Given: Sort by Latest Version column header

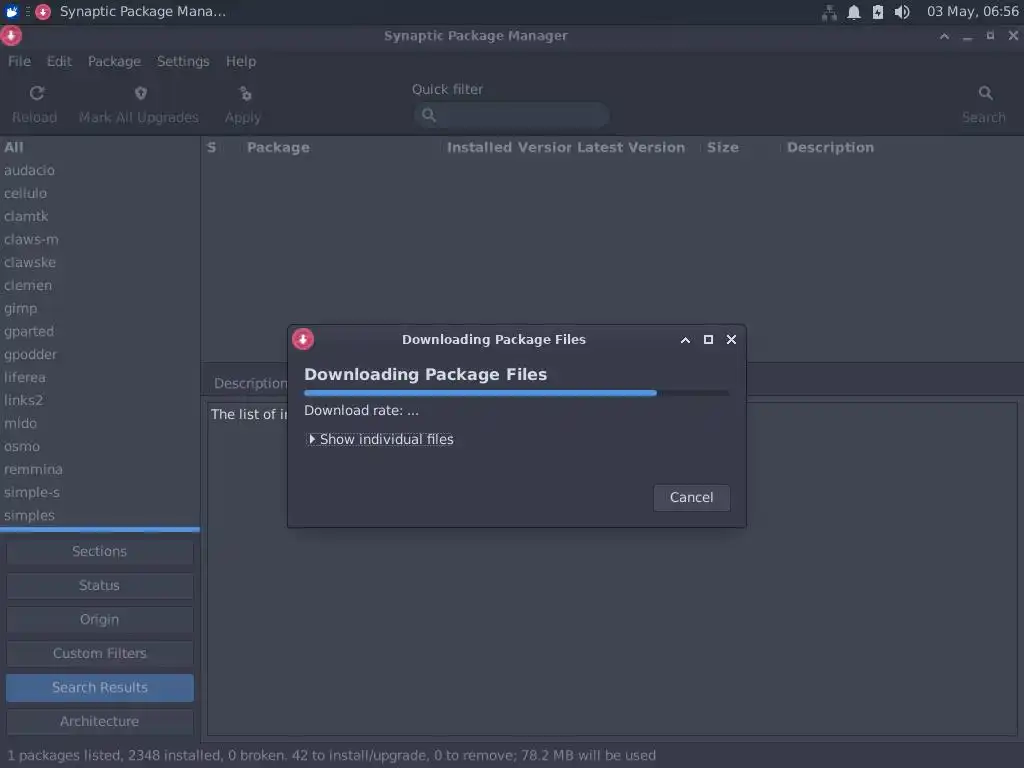Looking at the screenshot, I should tap(631, 148).
